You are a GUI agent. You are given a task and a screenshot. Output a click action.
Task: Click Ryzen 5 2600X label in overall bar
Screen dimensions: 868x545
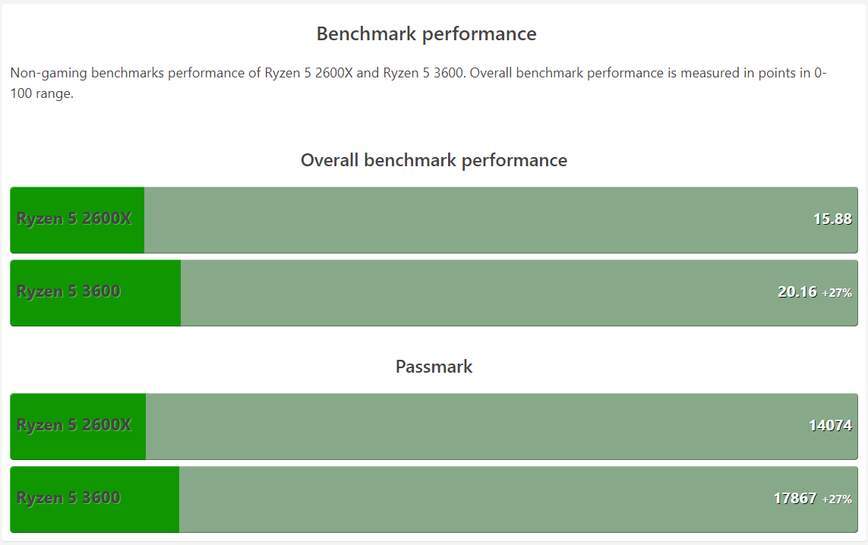point(73,218)
